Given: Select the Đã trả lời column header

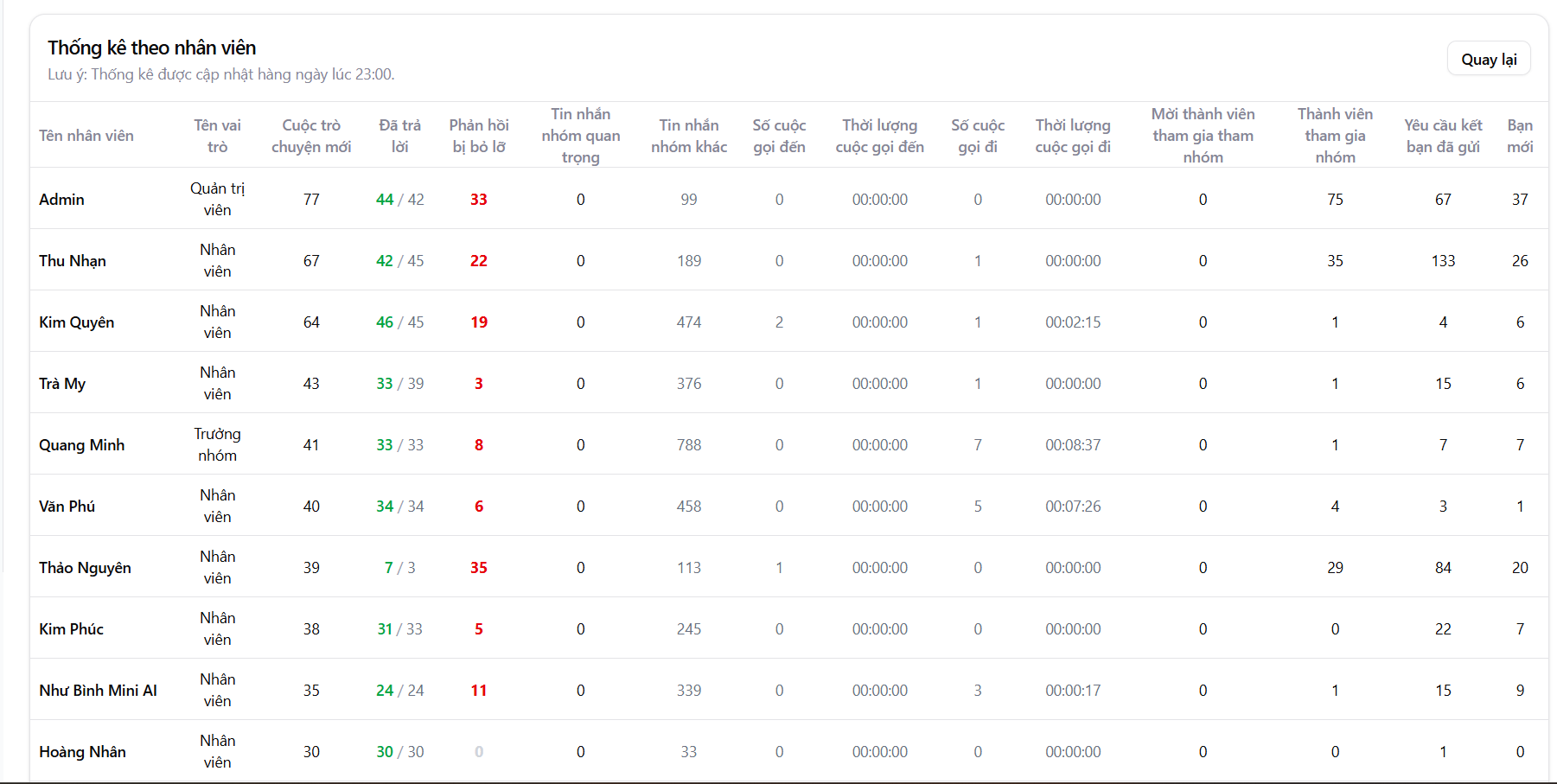Looking at the screenshot, I should [x=399, y=136].
